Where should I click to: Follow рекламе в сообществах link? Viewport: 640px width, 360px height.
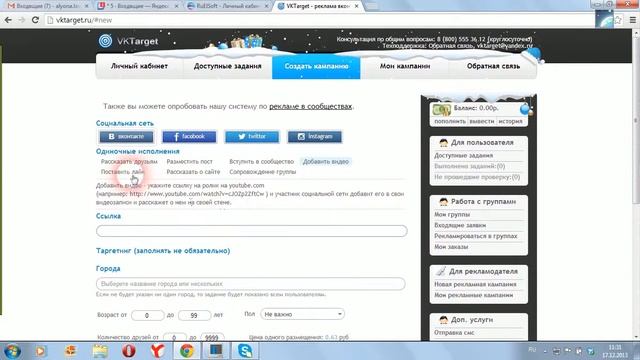(310, 106)
